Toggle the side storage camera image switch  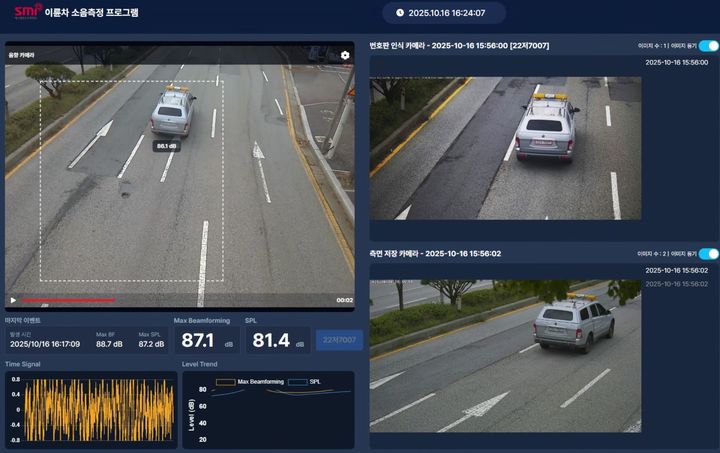tap(708, 254)
